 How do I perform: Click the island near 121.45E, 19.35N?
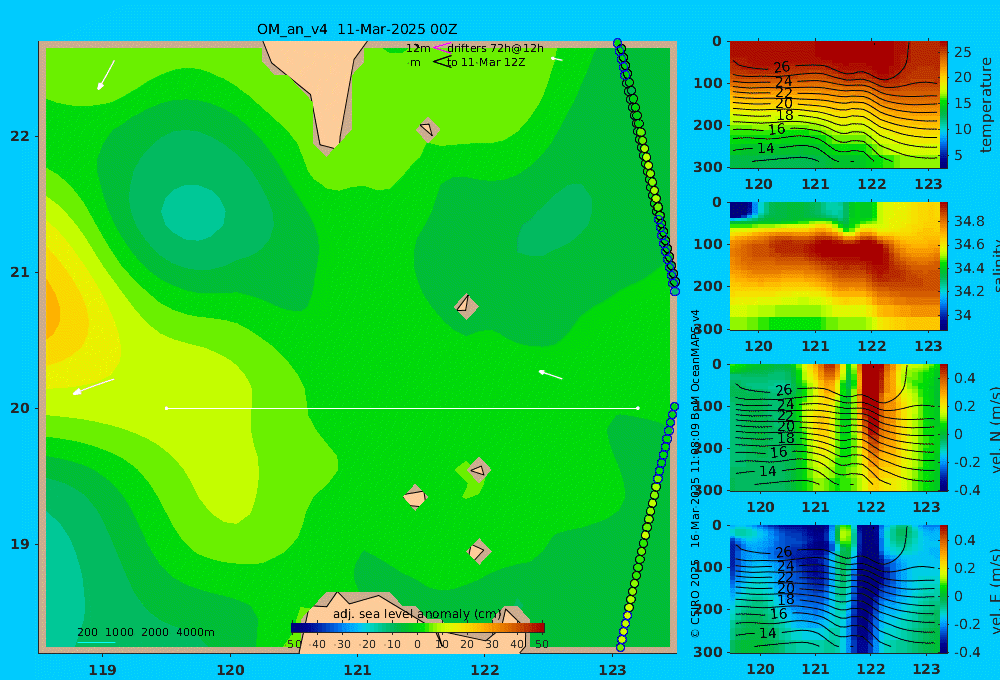pyautogui.click(x=415, y=497)
